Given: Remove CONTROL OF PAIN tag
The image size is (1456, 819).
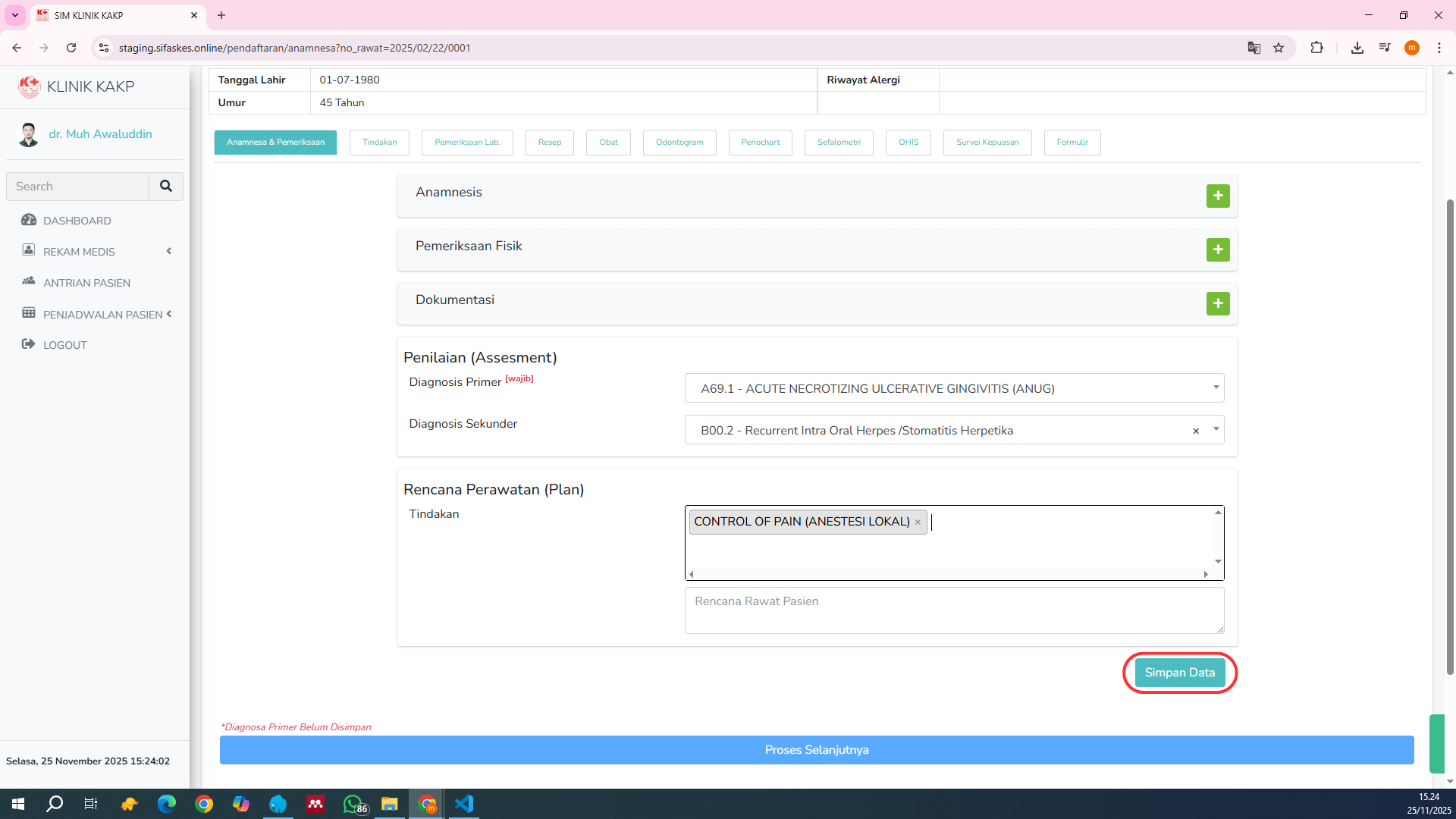Looking at the screenshot, I should click(x=918, y=522).
